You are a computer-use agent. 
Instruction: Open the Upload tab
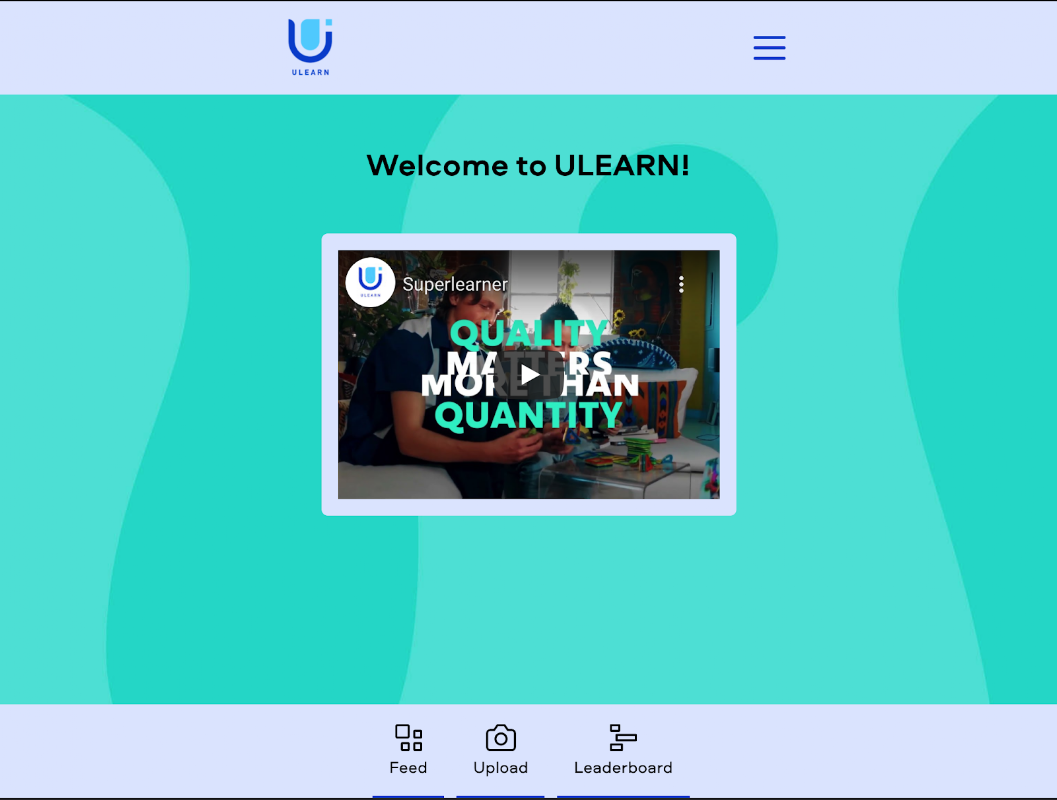(x=500, y=749)
